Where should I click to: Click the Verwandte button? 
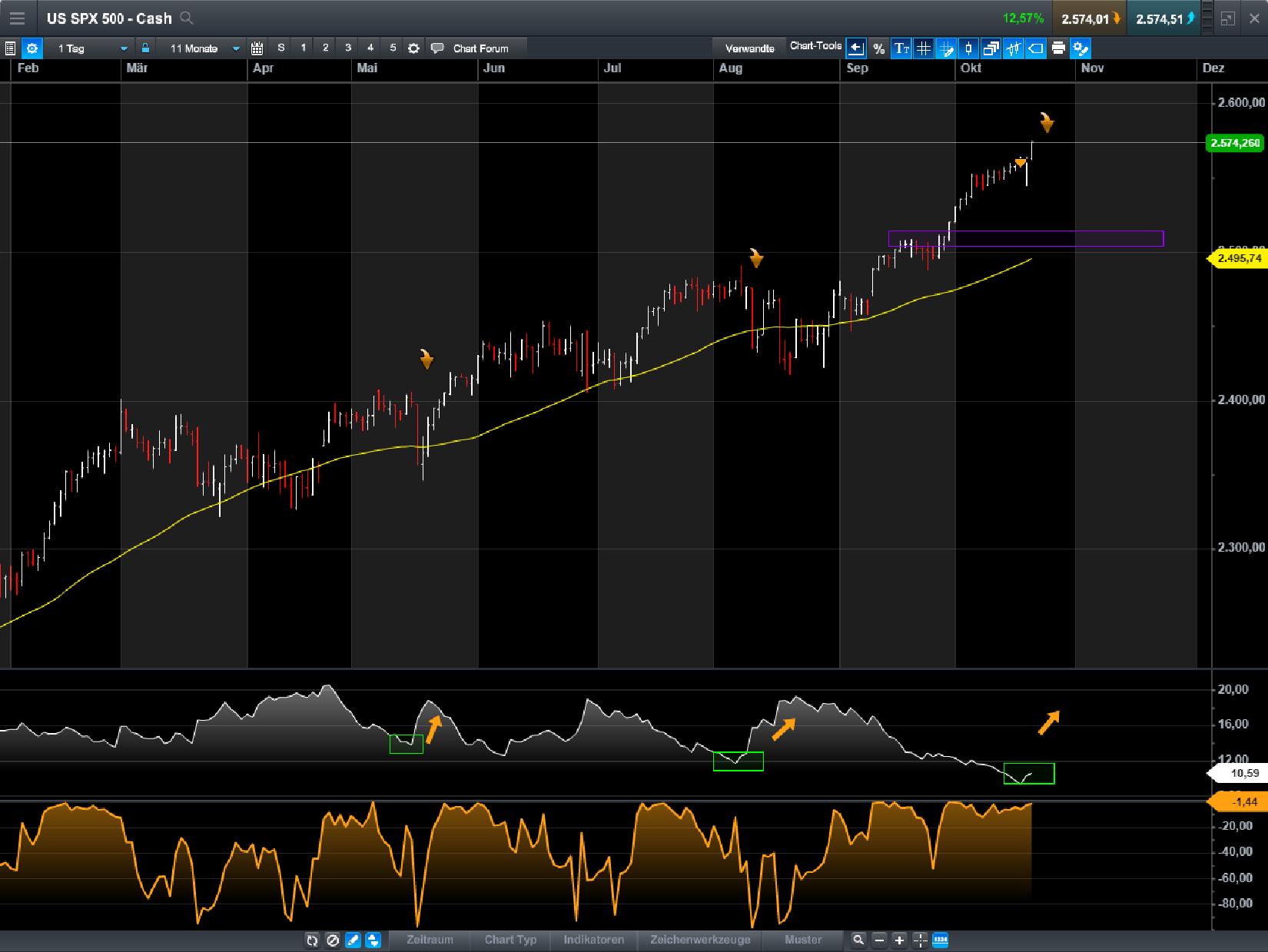click(x=749, y=46)
